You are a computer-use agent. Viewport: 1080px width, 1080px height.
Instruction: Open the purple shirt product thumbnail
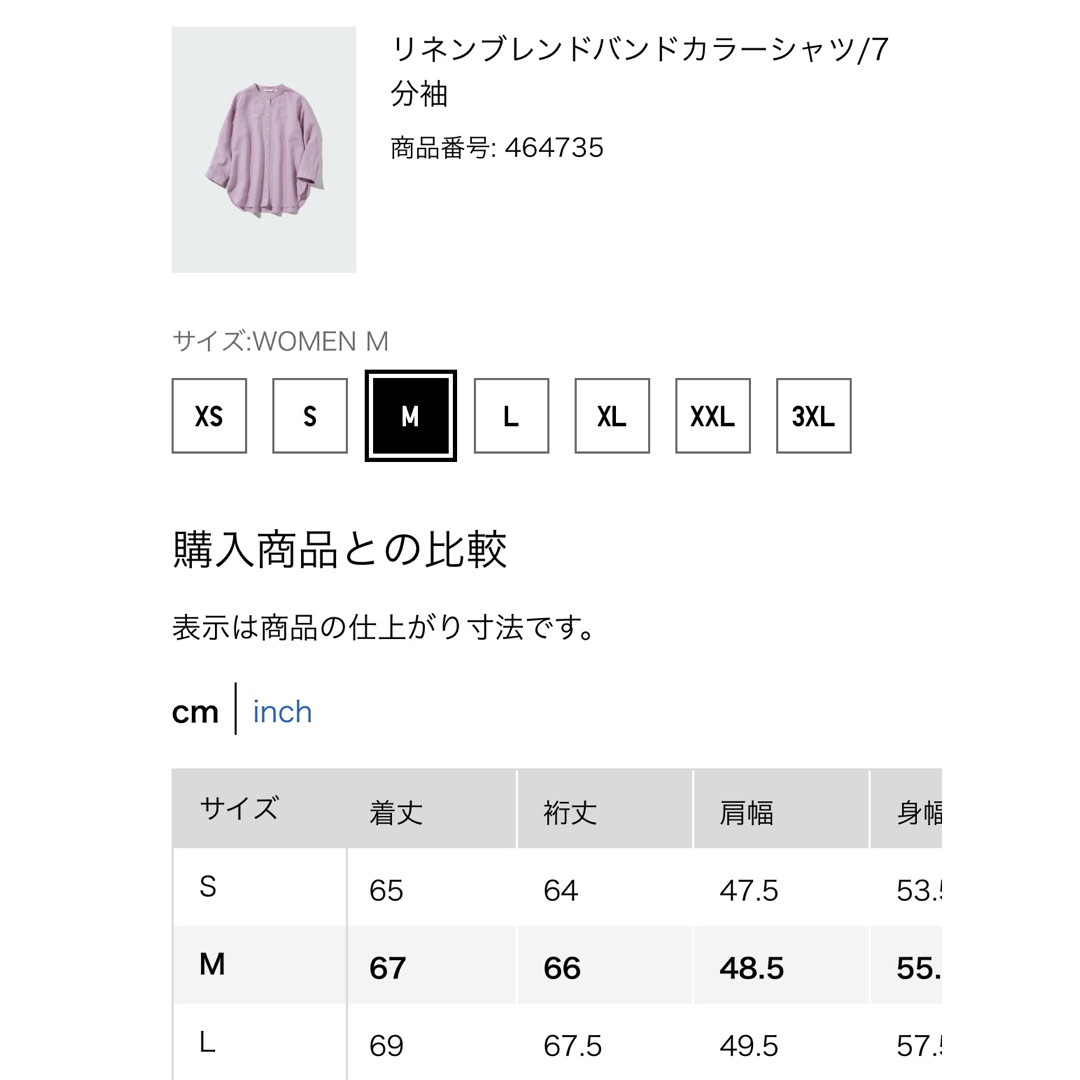[x=264, y=149]
